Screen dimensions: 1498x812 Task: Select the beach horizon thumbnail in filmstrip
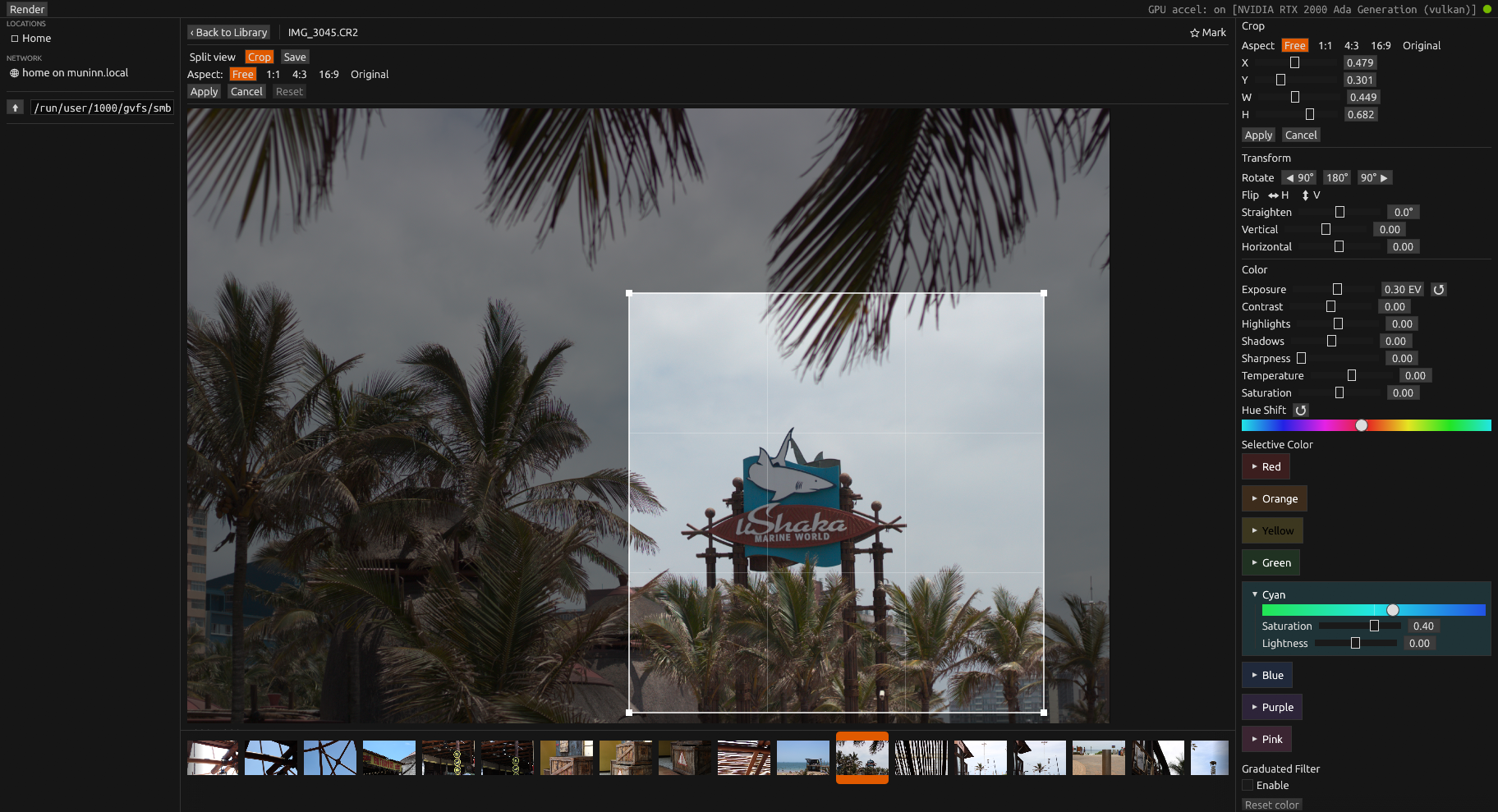[x=802, y=758]
